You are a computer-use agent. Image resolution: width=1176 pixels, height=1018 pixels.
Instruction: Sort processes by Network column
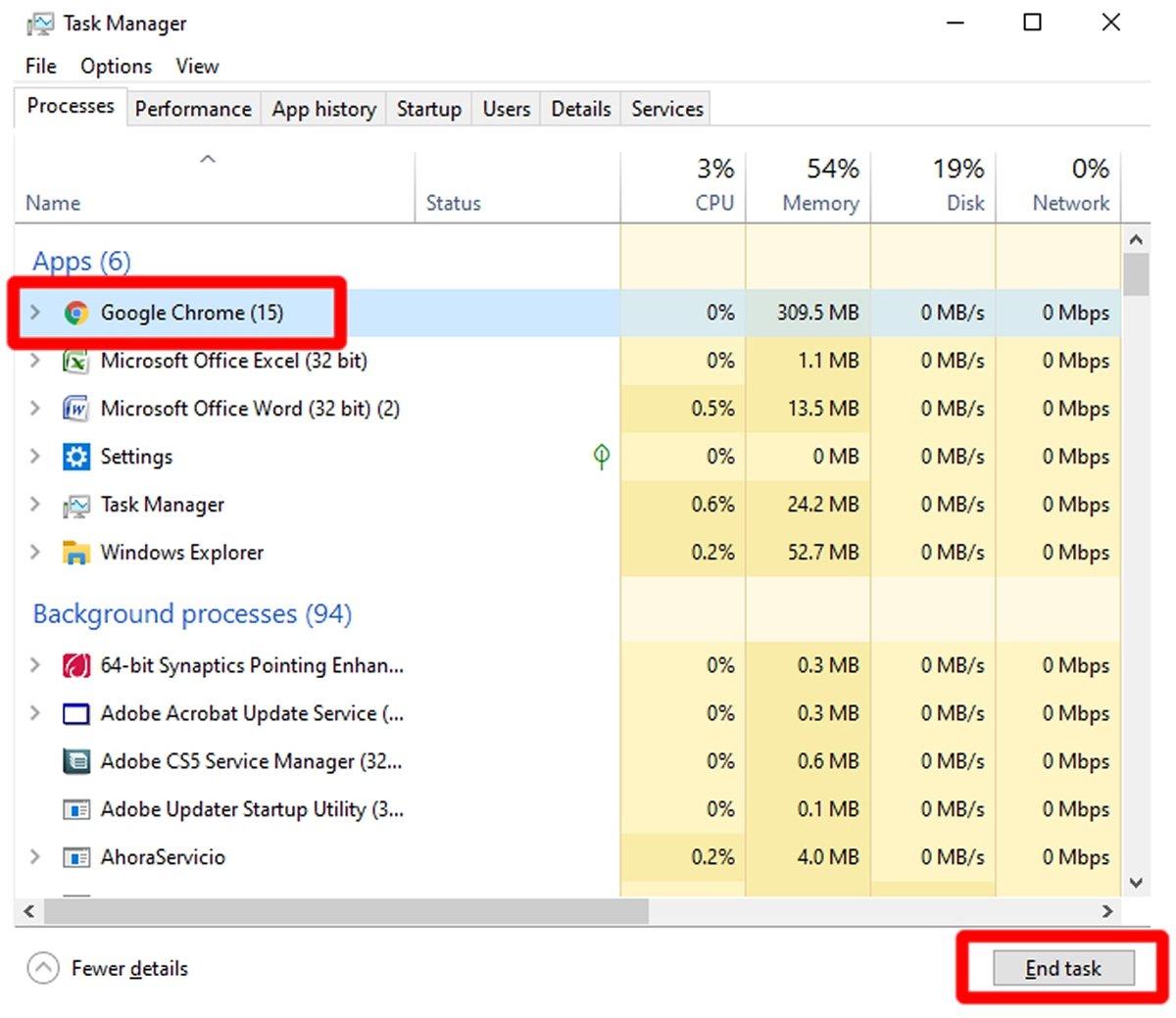(x=1058, y=187)
